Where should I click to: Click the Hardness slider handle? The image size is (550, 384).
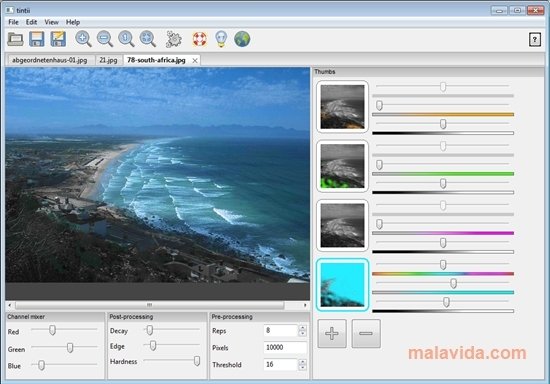pyautogui.click(x=197, y=361)
